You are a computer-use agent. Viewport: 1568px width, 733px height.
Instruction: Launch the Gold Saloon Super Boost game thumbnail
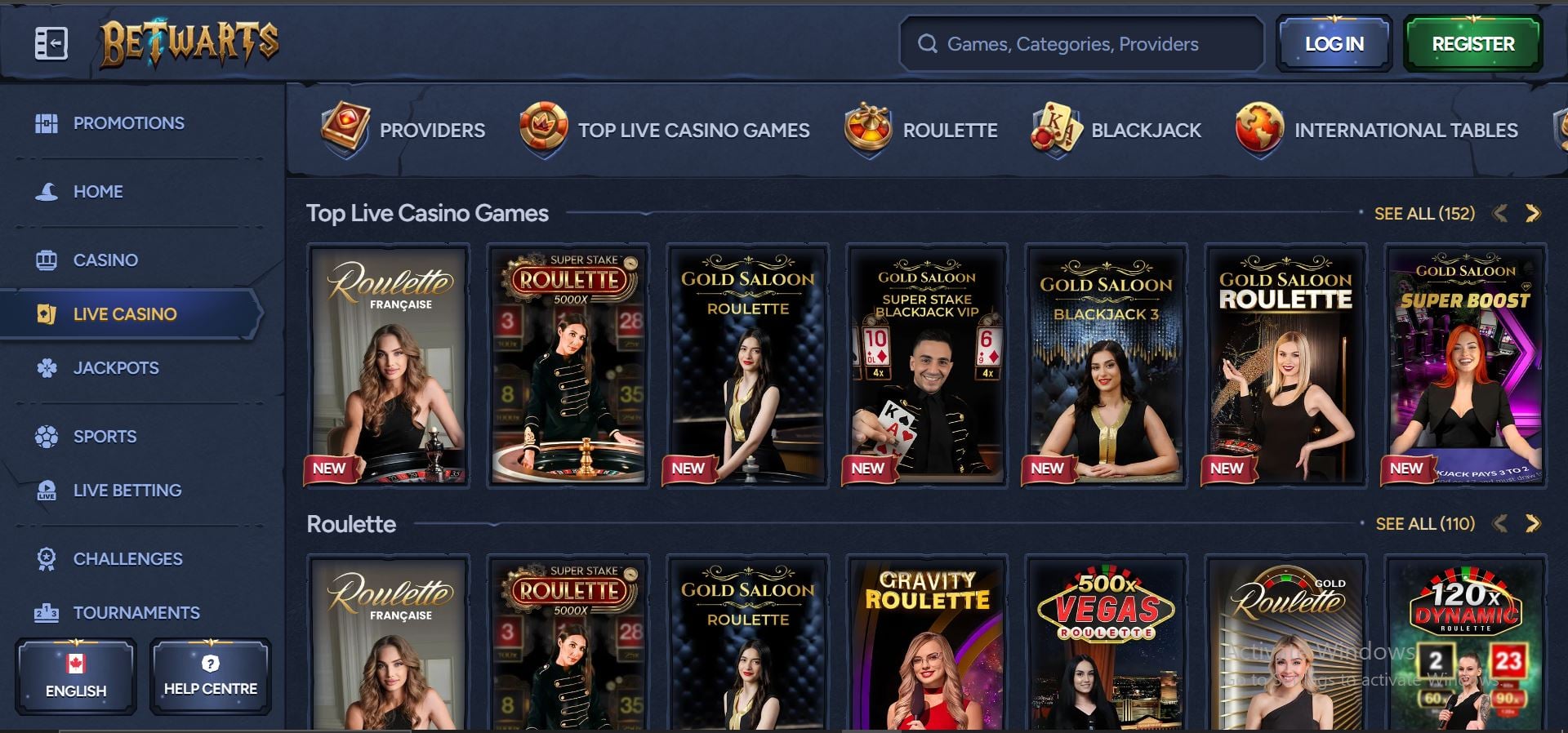pos(1466,366)
